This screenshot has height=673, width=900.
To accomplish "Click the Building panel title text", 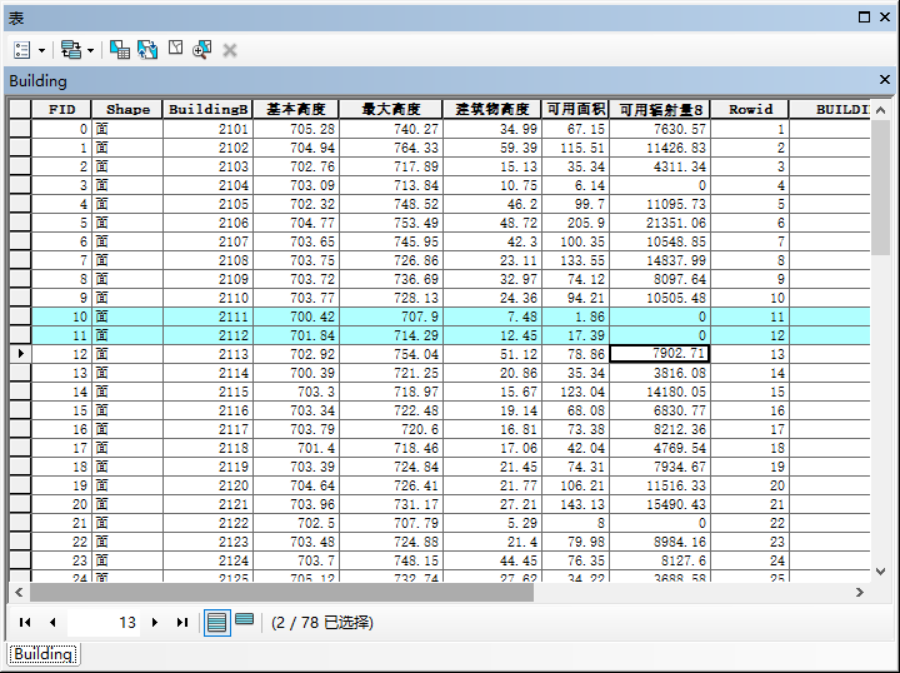I will 38,81.
